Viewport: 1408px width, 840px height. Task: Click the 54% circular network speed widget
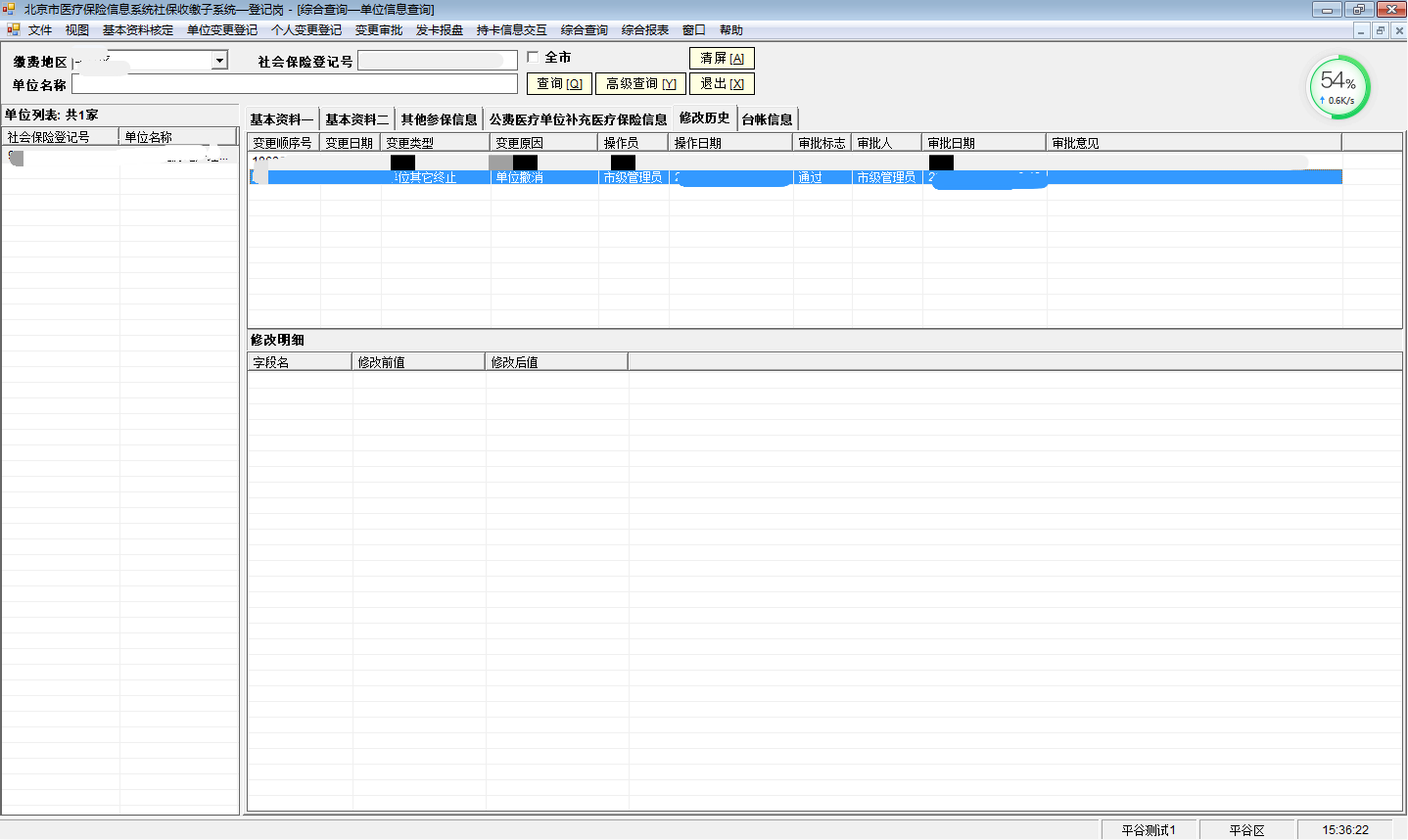[1338, 88]
